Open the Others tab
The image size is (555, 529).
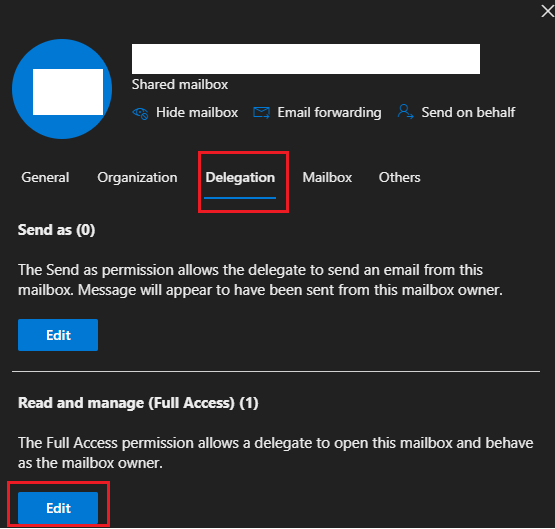click(400, 177)
